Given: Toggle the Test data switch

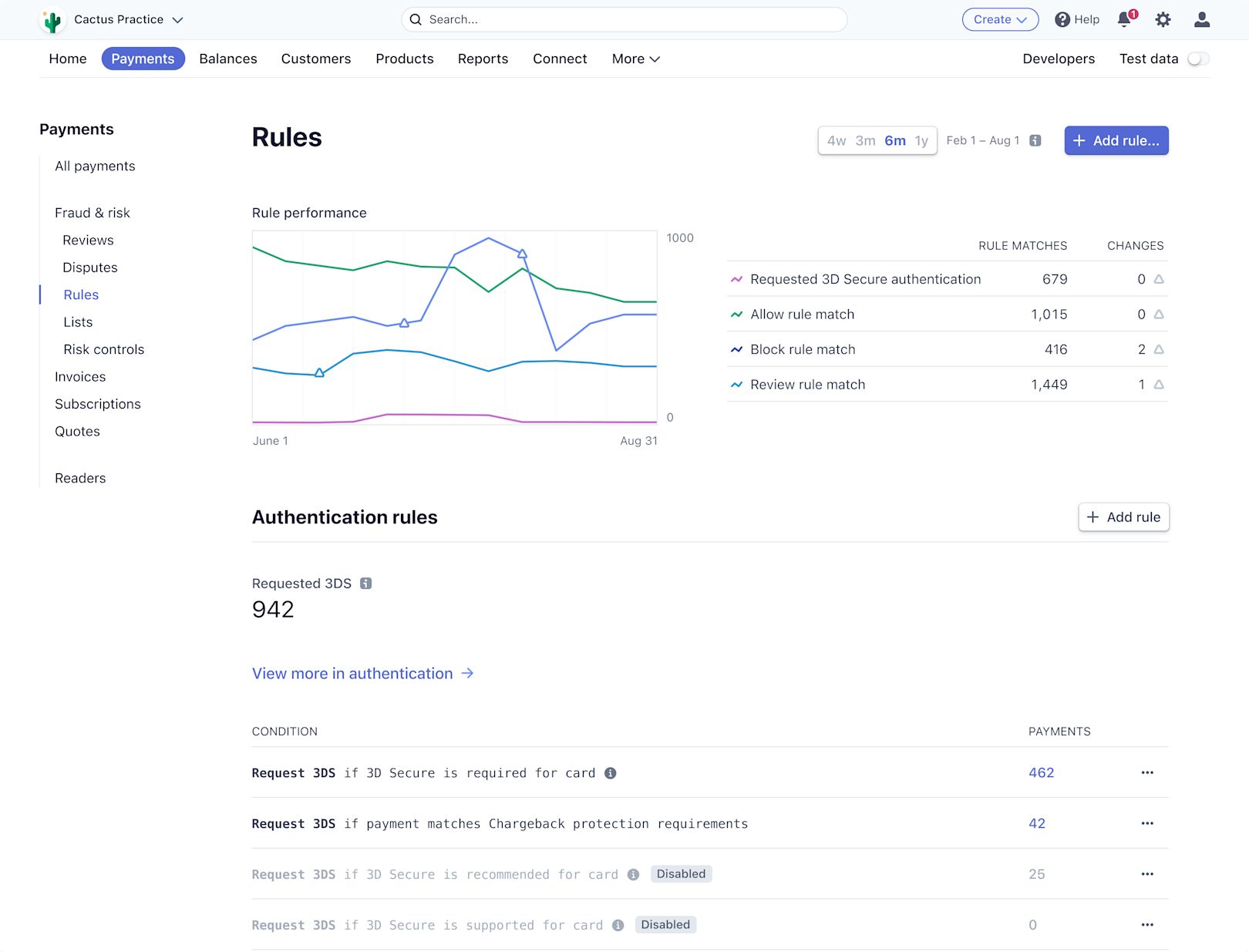Looking at the screenshot, I should click(x=1198, y=59).
